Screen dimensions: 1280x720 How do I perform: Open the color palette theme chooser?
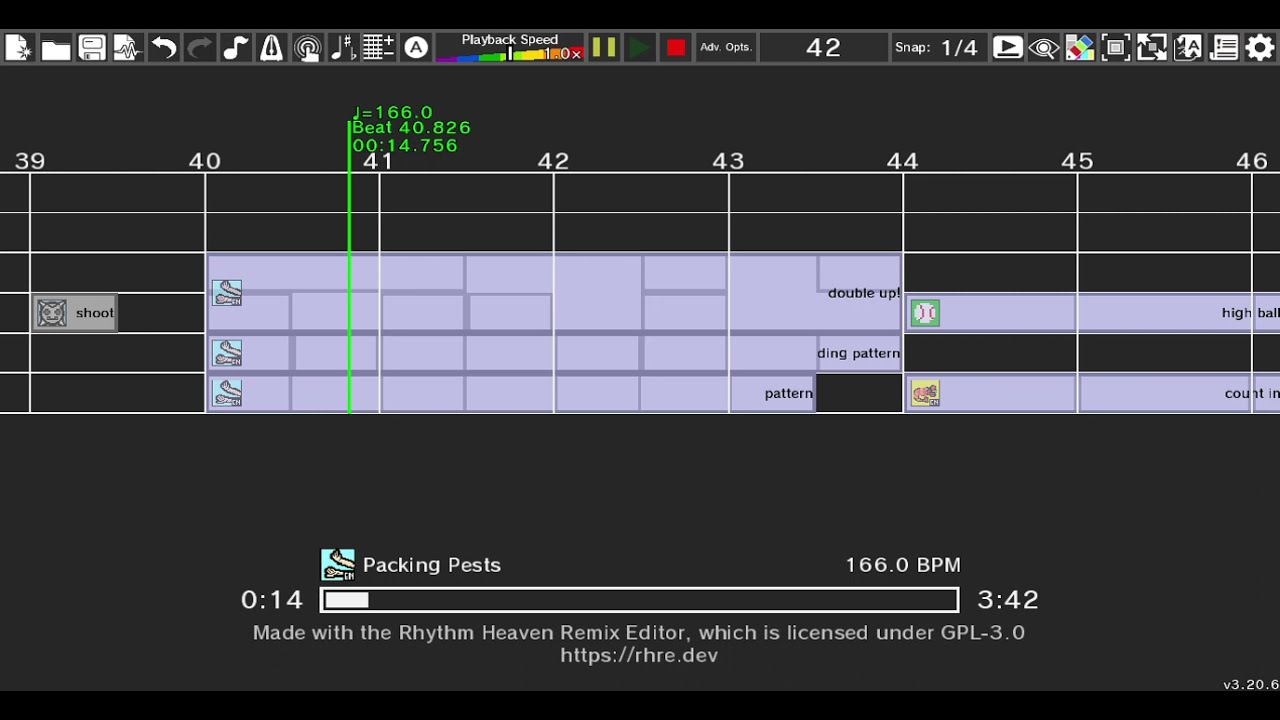point(1079,48)
